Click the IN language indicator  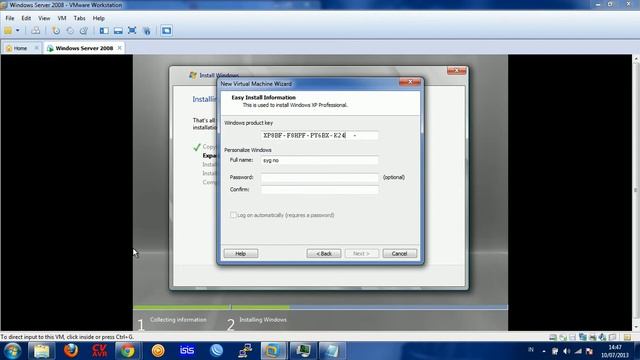531,350
